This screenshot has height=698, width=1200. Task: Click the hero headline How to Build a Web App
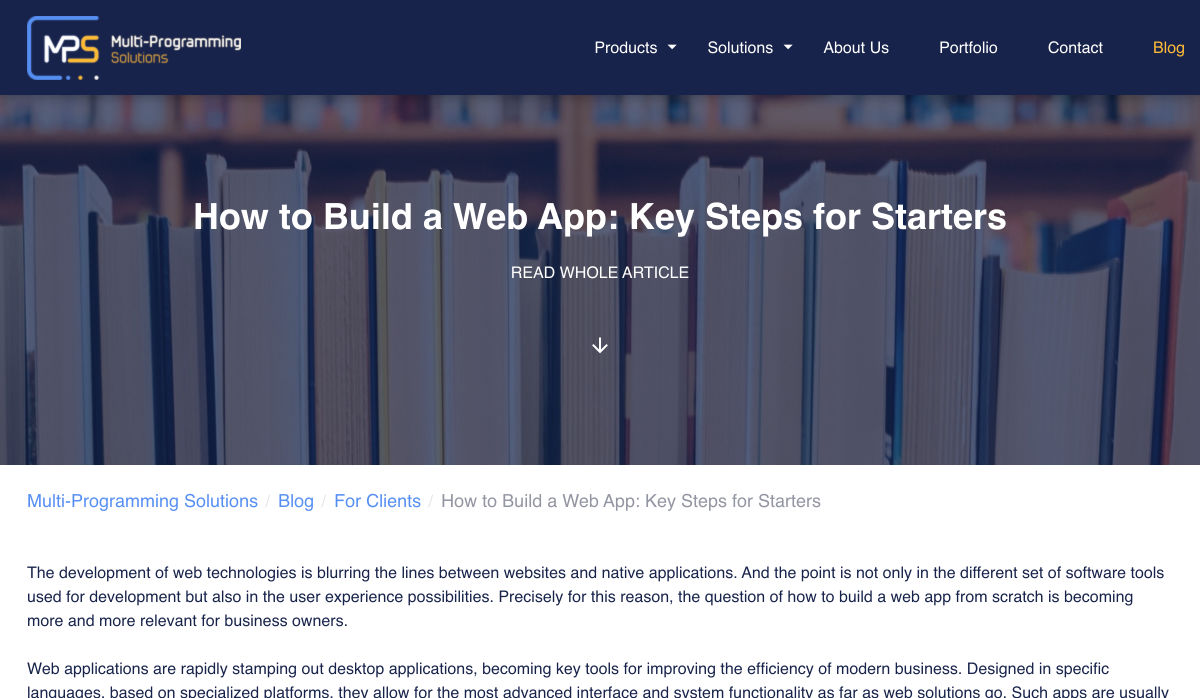(x=599, y=217)
